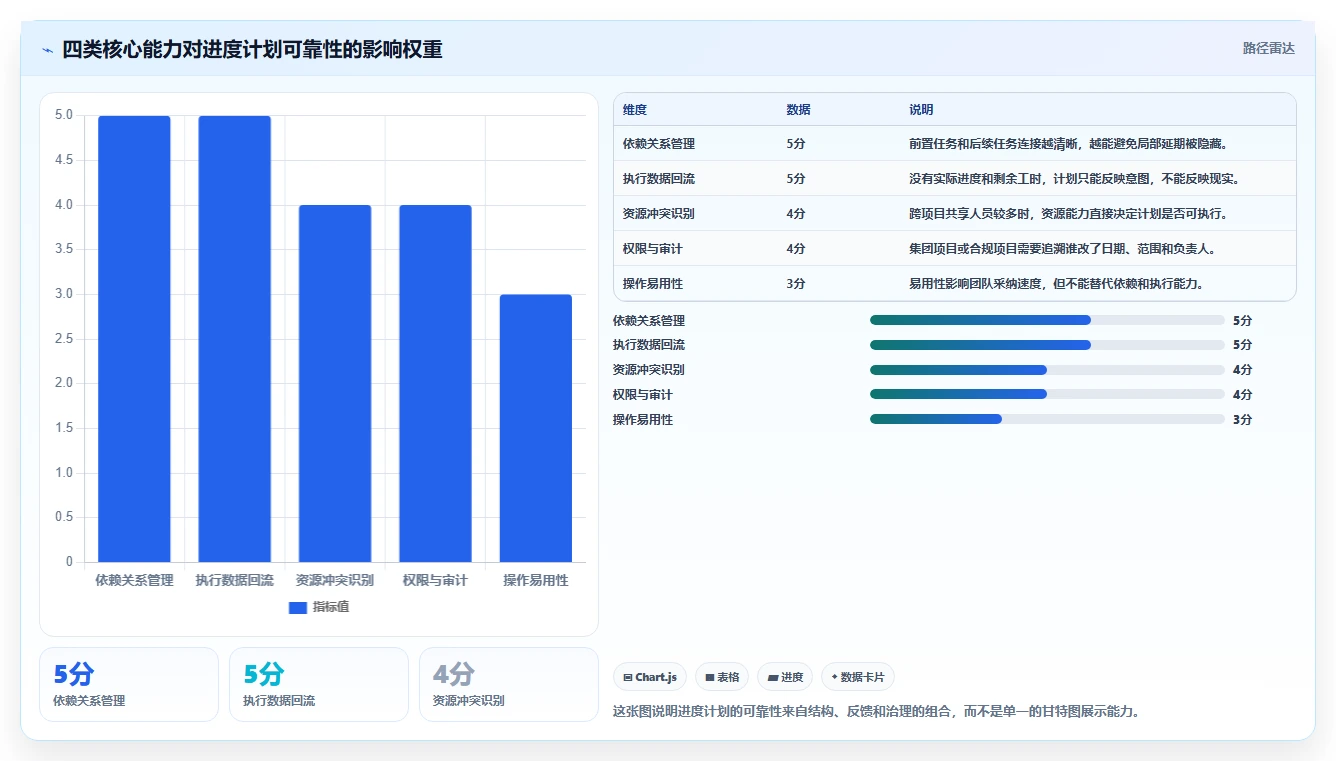The image size is (1336, 761).
Task: Click the 3分 value beside the 操作易用性 progress bar
Action: (x=1243, y=419)
